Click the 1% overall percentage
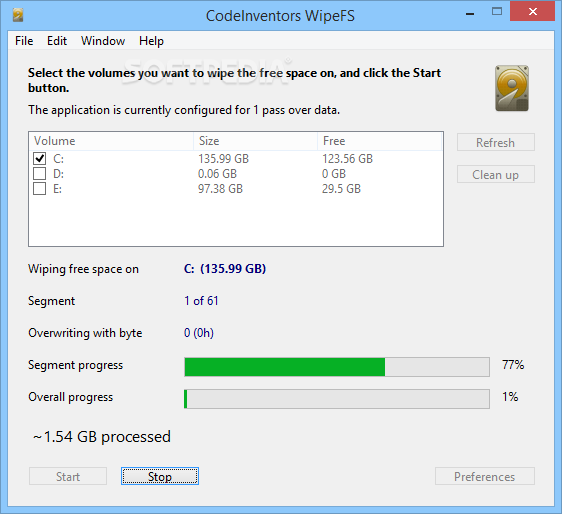This screenshot has height=514, width=562. pyautogui.click(x=510, y=397)
